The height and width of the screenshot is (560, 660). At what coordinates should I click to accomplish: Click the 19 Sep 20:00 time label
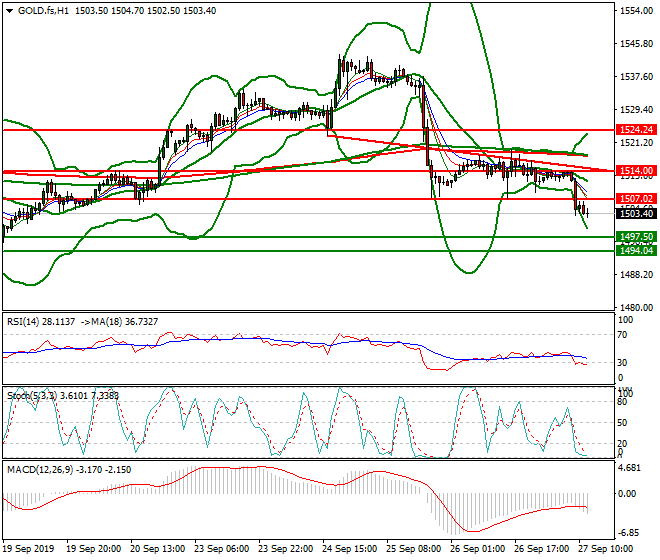(x=94, y=549)
